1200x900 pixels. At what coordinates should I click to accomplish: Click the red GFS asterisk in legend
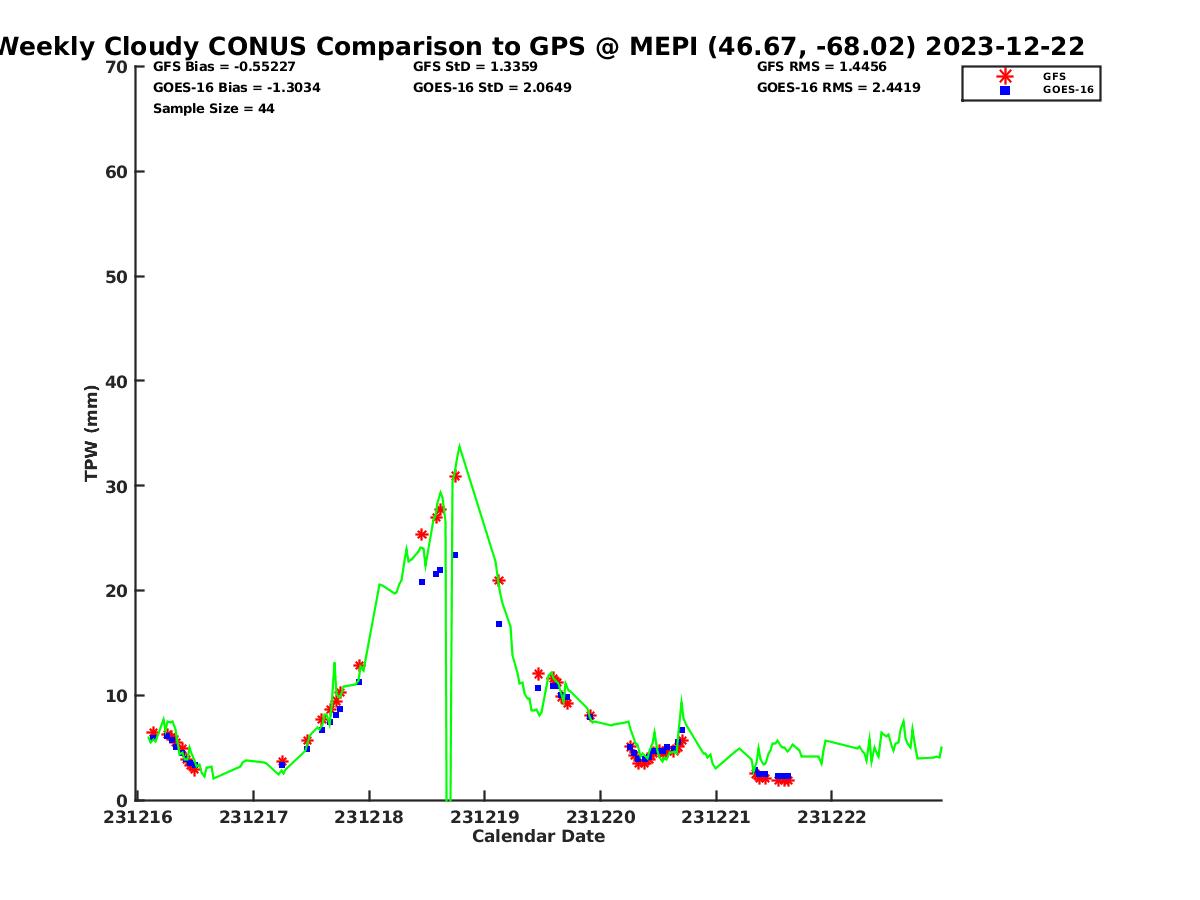coord(1004,76)
